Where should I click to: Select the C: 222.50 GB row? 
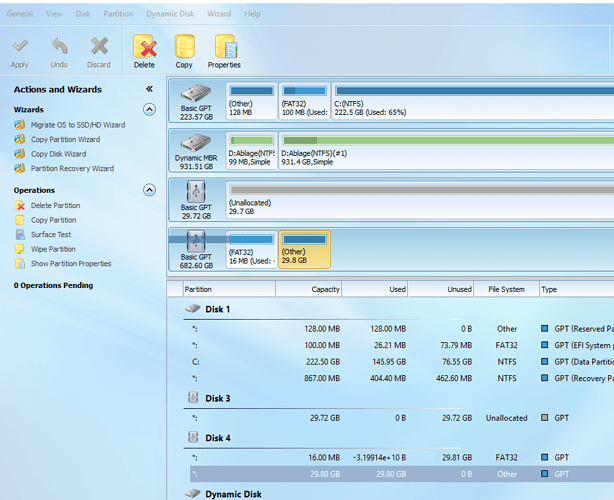pos(402,361)
